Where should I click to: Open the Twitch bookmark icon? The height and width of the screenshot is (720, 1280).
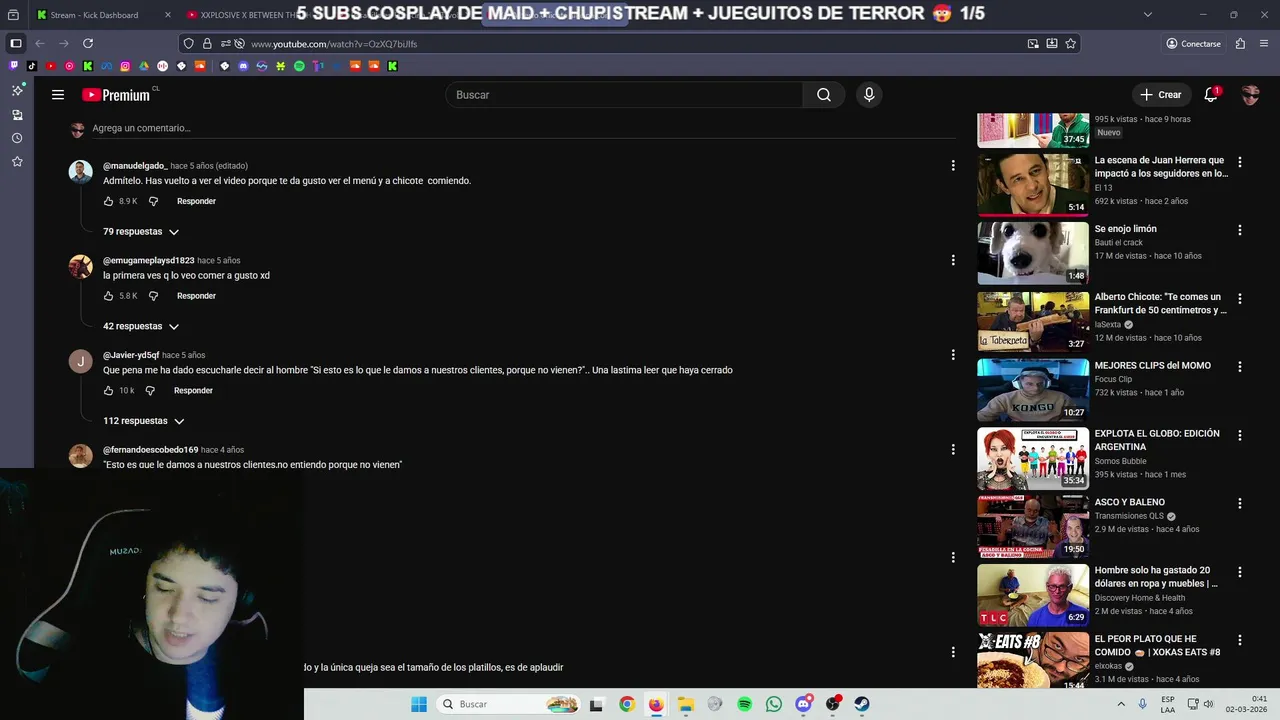tap(14, 66)
